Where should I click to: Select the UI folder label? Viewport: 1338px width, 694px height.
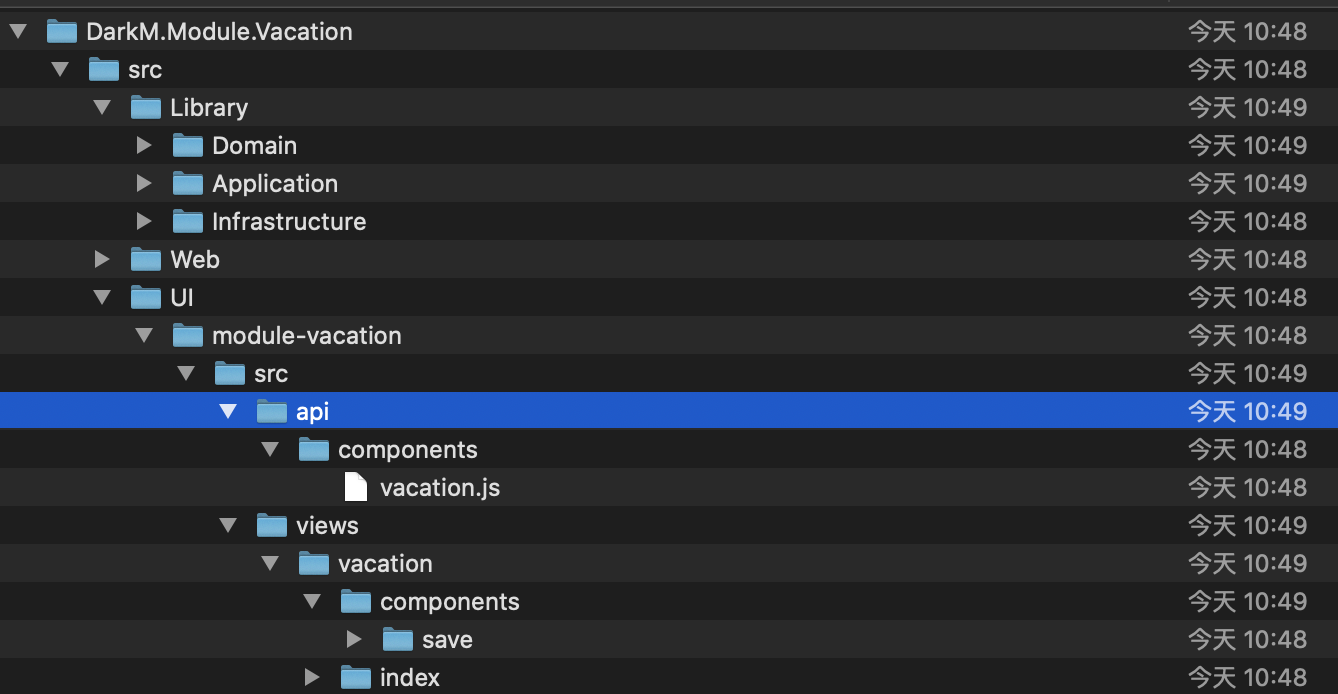pyautogui.click(x=182, y=298)
